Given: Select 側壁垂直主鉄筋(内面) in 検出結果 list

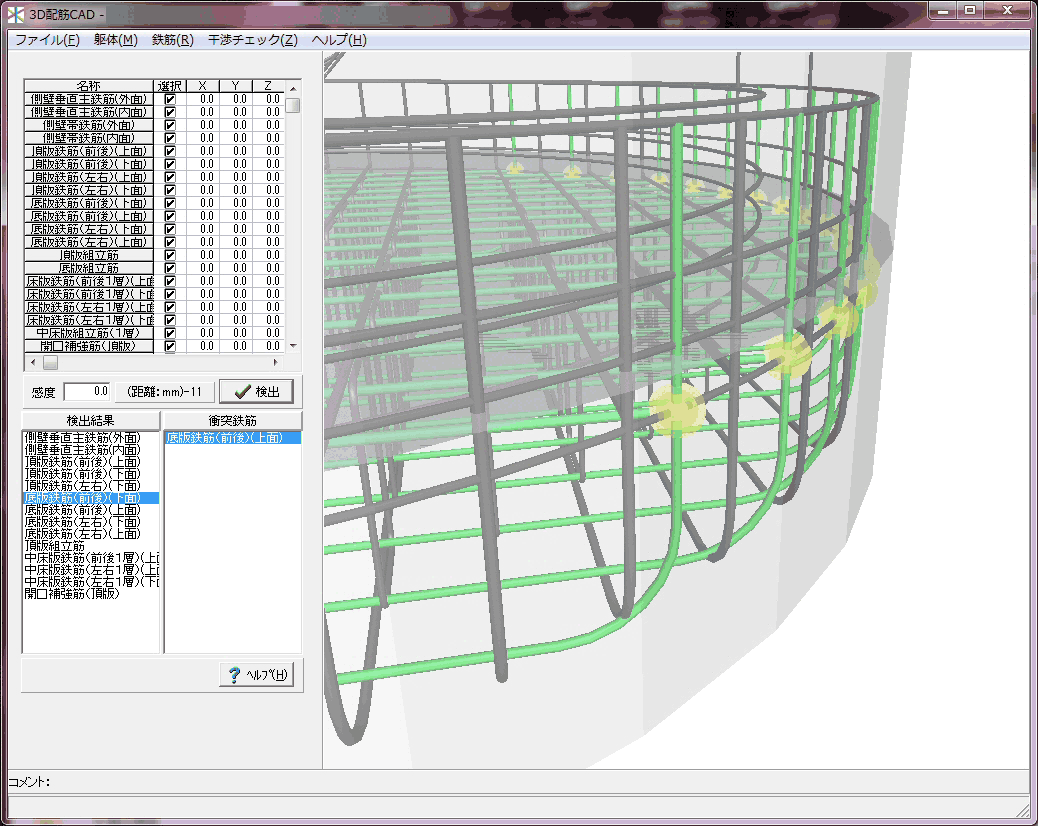Looking at the screenshot, I should coord(83,450).
